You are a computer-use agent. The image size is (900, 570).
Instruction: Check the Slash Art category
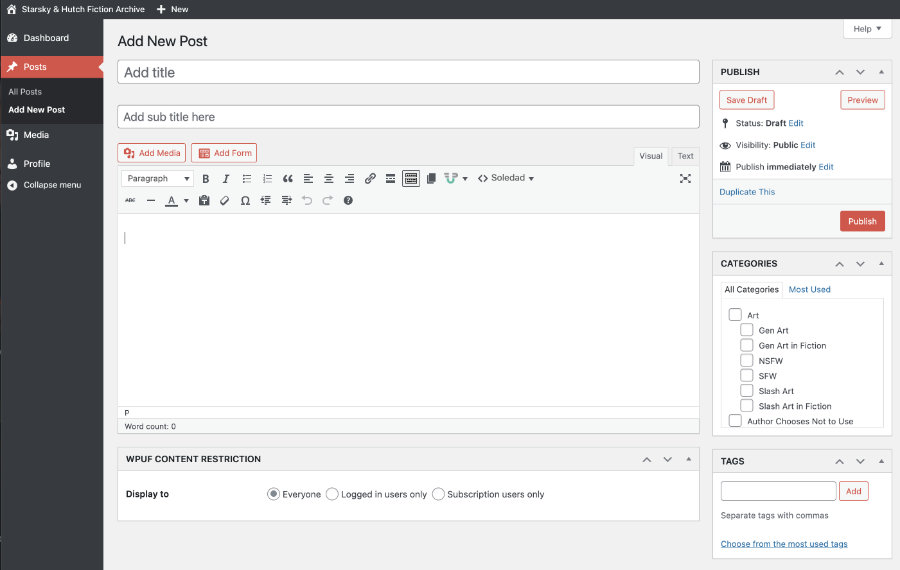pyautogui.click(x=746, y=390)
